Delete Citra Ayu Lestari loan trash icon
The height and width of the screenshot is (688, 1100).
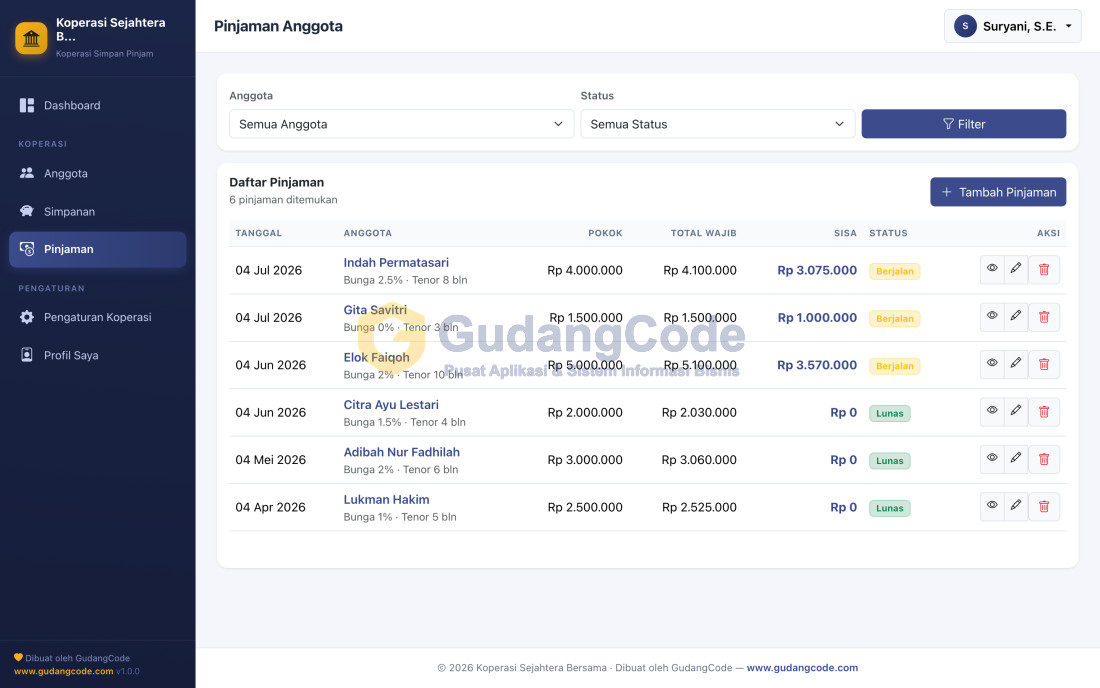[1044, 412]
